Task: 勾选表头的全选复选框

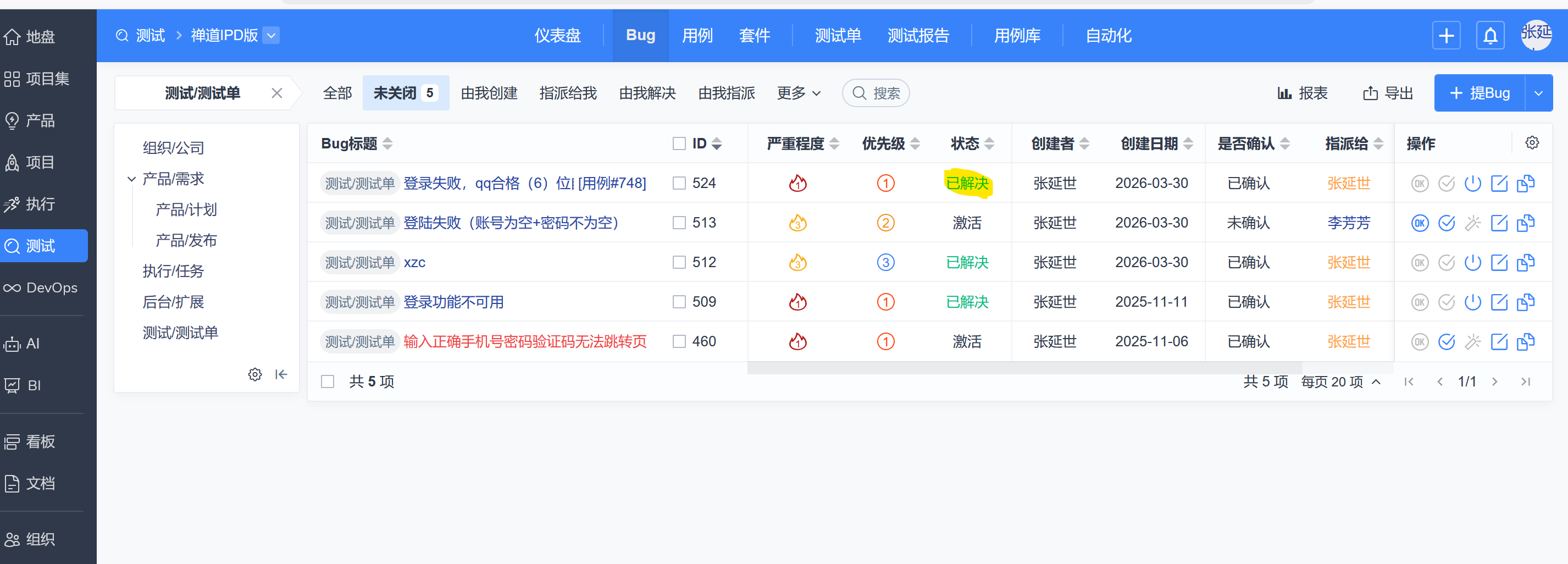Action: [680, 143]
